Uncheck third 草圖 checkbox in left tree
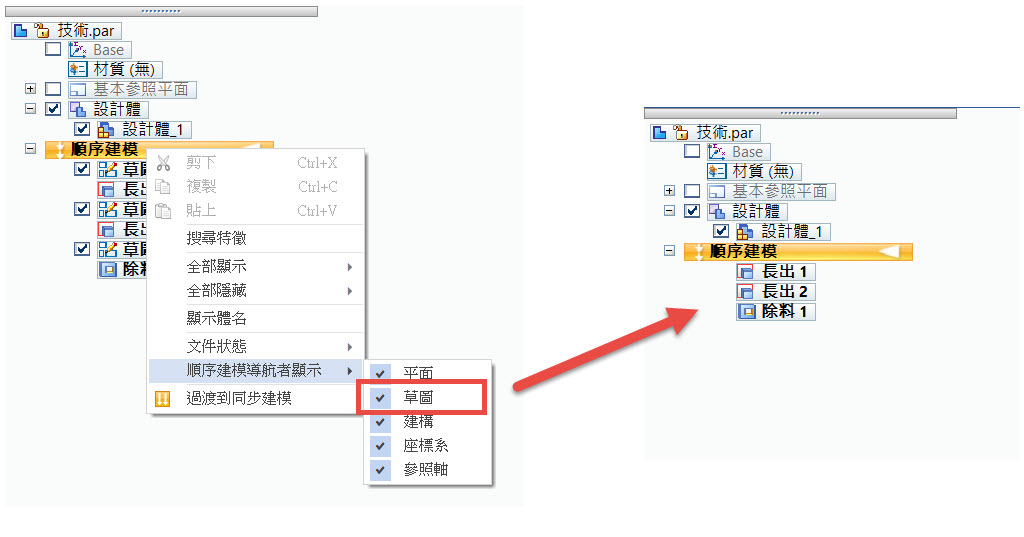Screen dimensions: 1024x537 coord(82,249)
